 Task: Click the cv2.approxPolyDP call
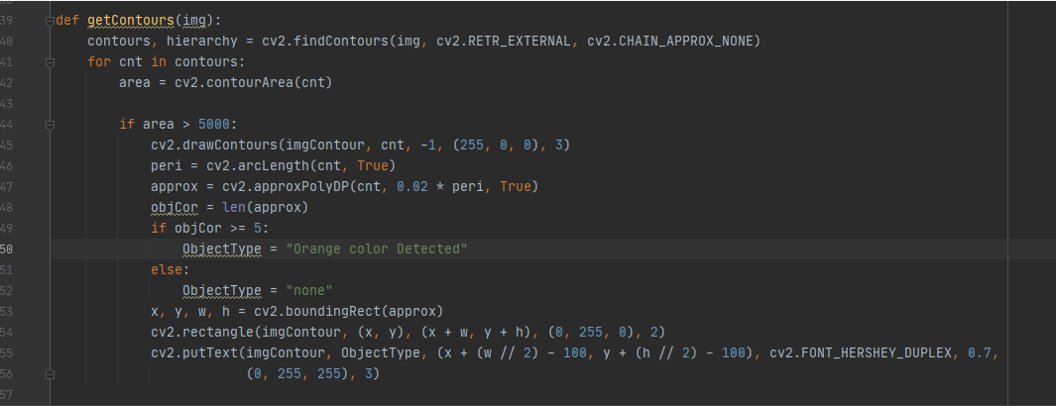273,187
